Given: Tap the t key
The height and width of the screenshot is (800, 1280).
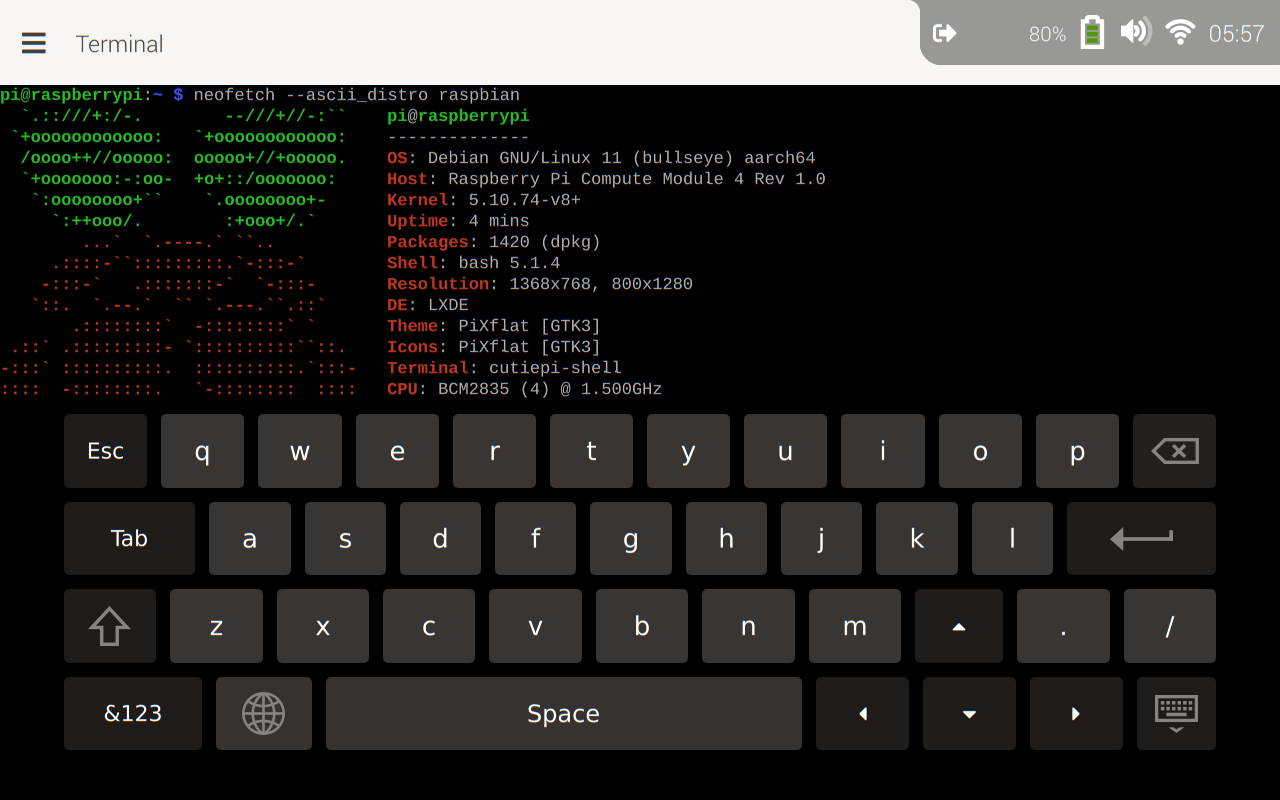Looking at the screenshot, I should tap(591, 451).
